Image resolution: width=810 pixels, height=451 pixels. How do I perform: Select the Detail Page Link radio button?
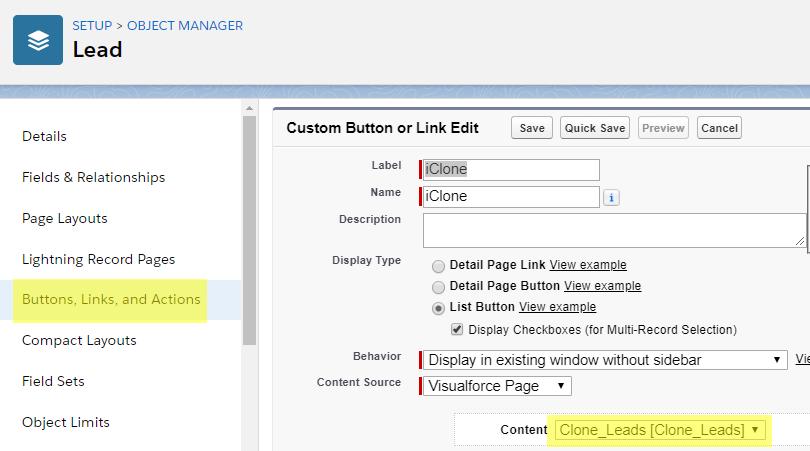click(438, 266)
